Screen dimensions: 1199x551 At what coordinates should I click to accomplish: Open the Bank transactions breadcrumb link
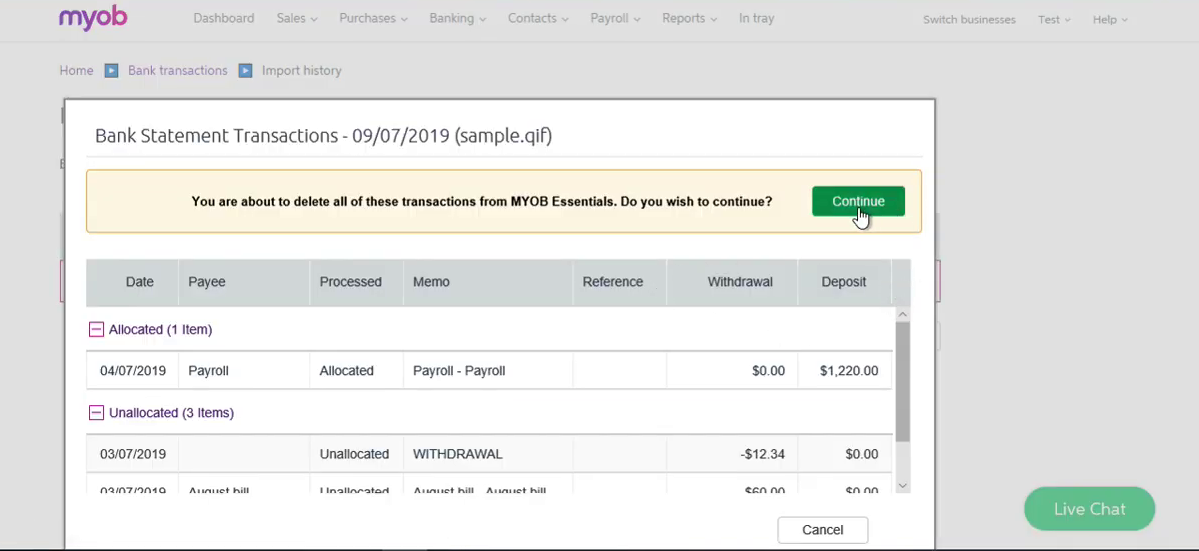(177, 70)
